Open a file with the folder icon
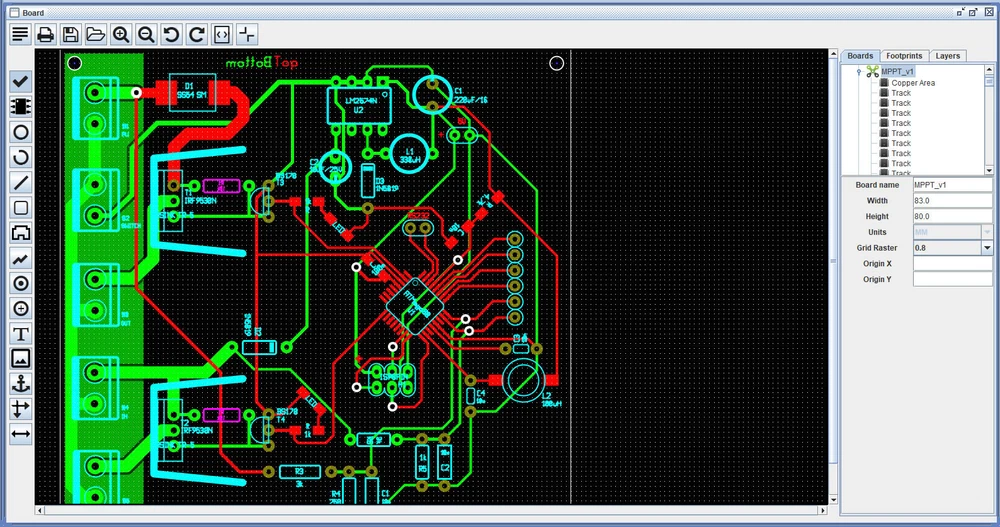 pyautogui.click(x=96, y=35)
